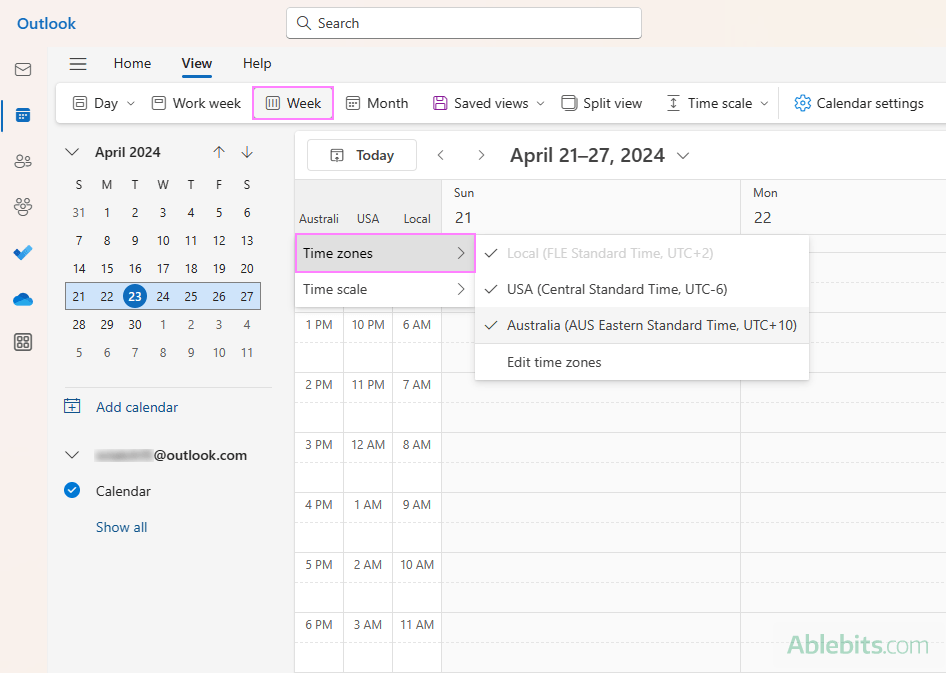Image resolution: width=946 pixels, height=673 pixels.
Task: Open the April 21–27, 2024 date picker
Action: 600,155
